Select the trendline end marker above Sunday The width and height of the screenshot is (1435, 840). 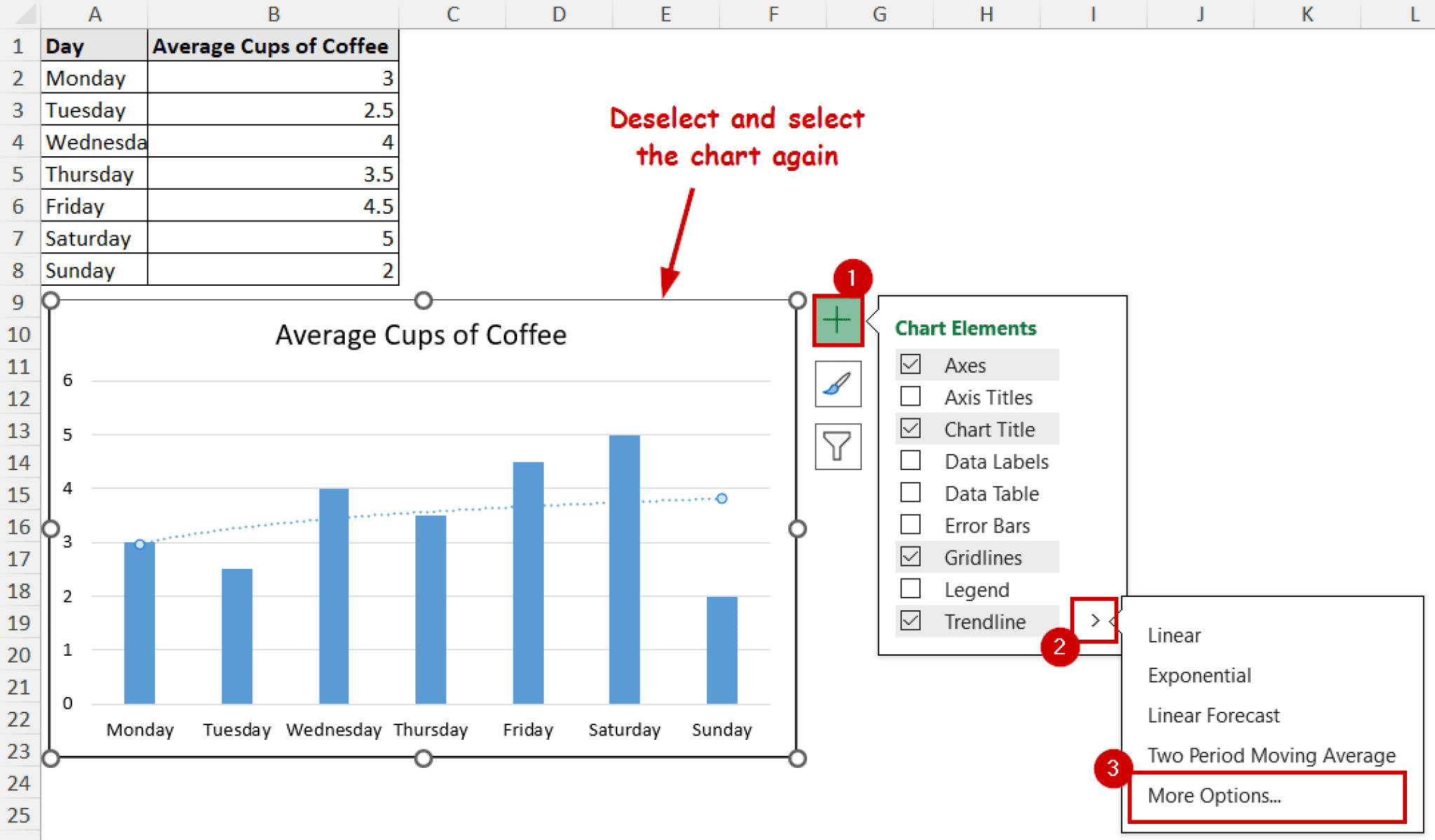722,499
